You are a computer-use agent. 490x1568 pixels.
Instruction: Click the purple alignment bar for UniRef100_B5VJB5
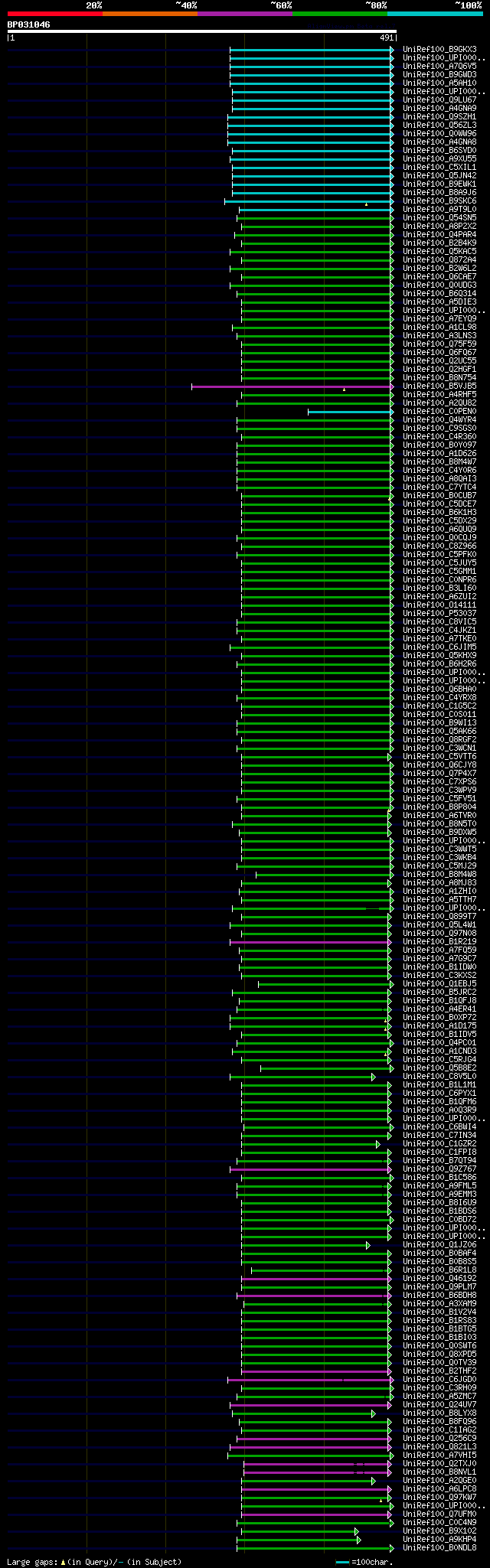point(292,387)
